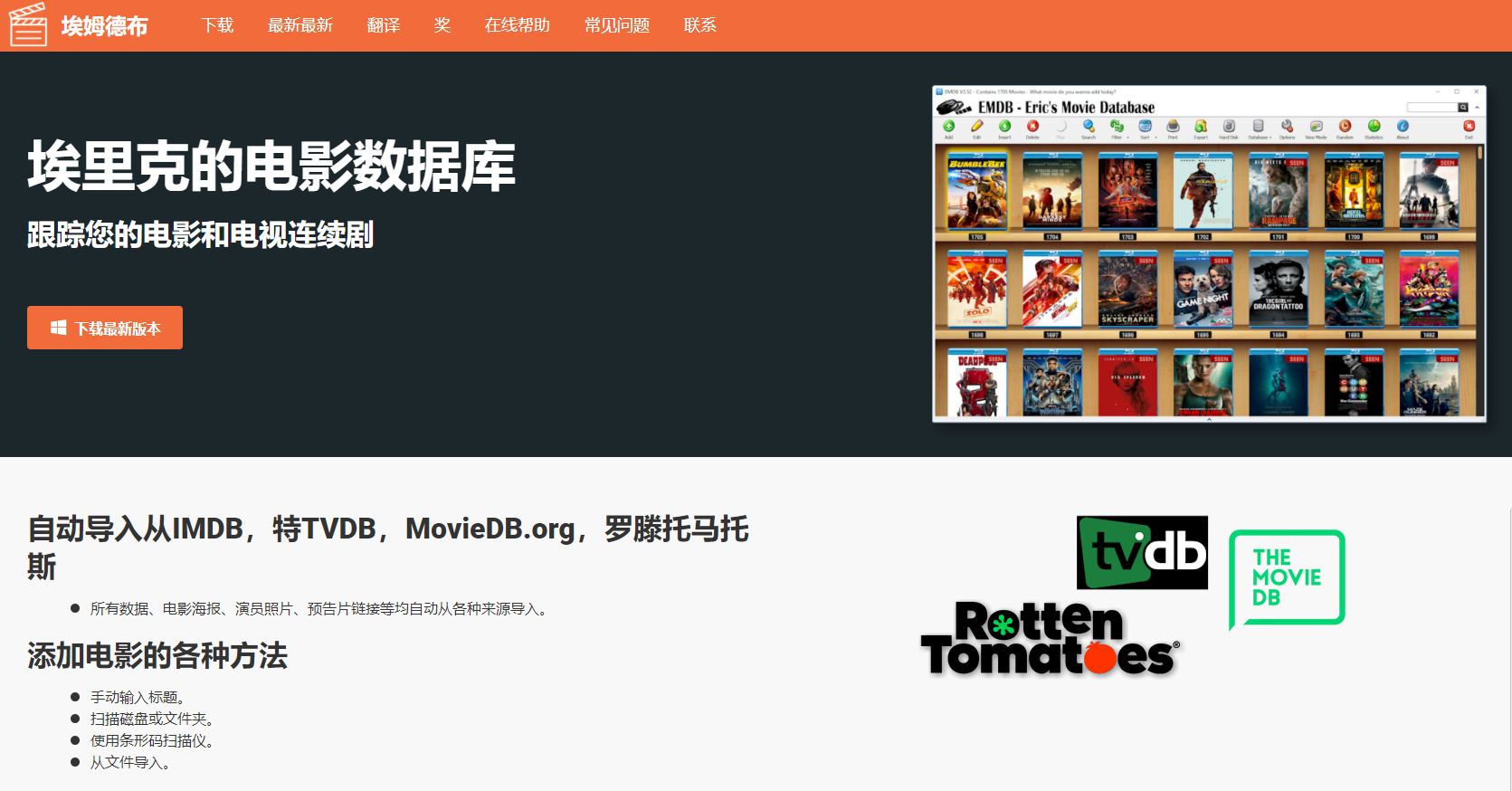Click the EMDB - Eric's Movie Database title text
Image resolution: width=1512 pixels, height=791 pixels.
click(x=1066, y=108)
